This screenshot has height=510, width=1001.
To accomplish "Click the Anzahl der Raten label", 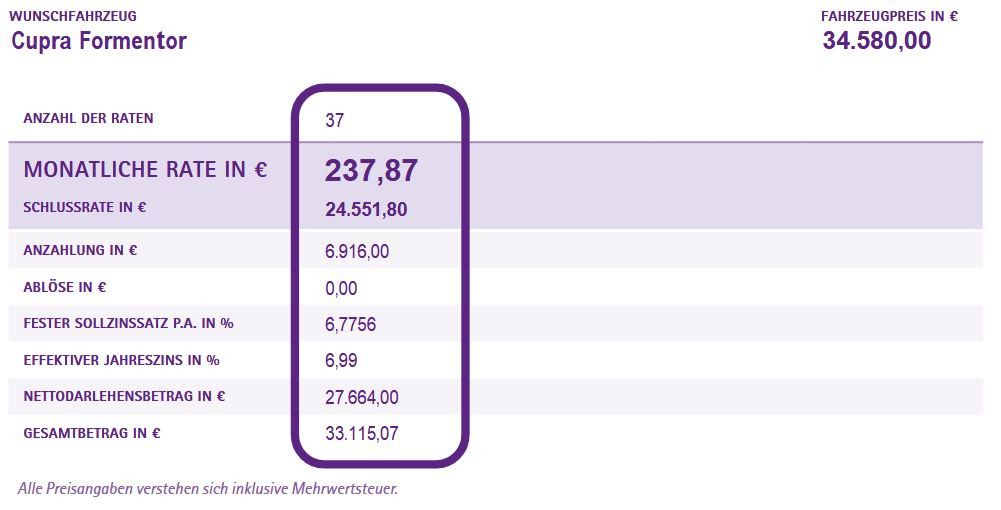I will (88, 119).
